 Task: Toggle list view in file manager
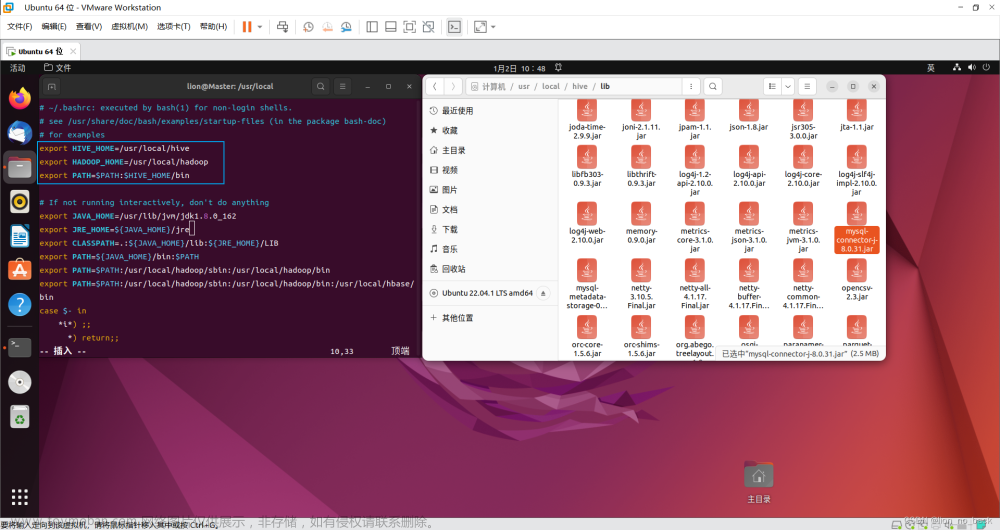[772, 86]
